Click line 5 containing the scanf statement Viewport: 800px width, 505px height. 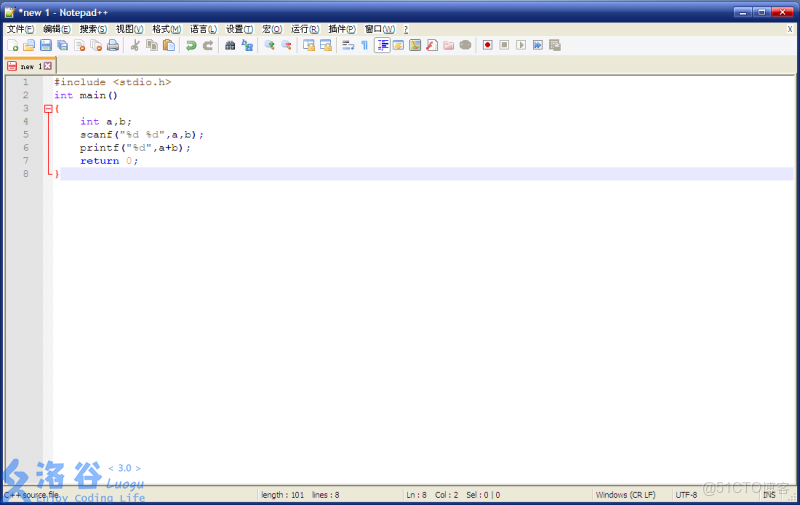[x=142, y=134]
